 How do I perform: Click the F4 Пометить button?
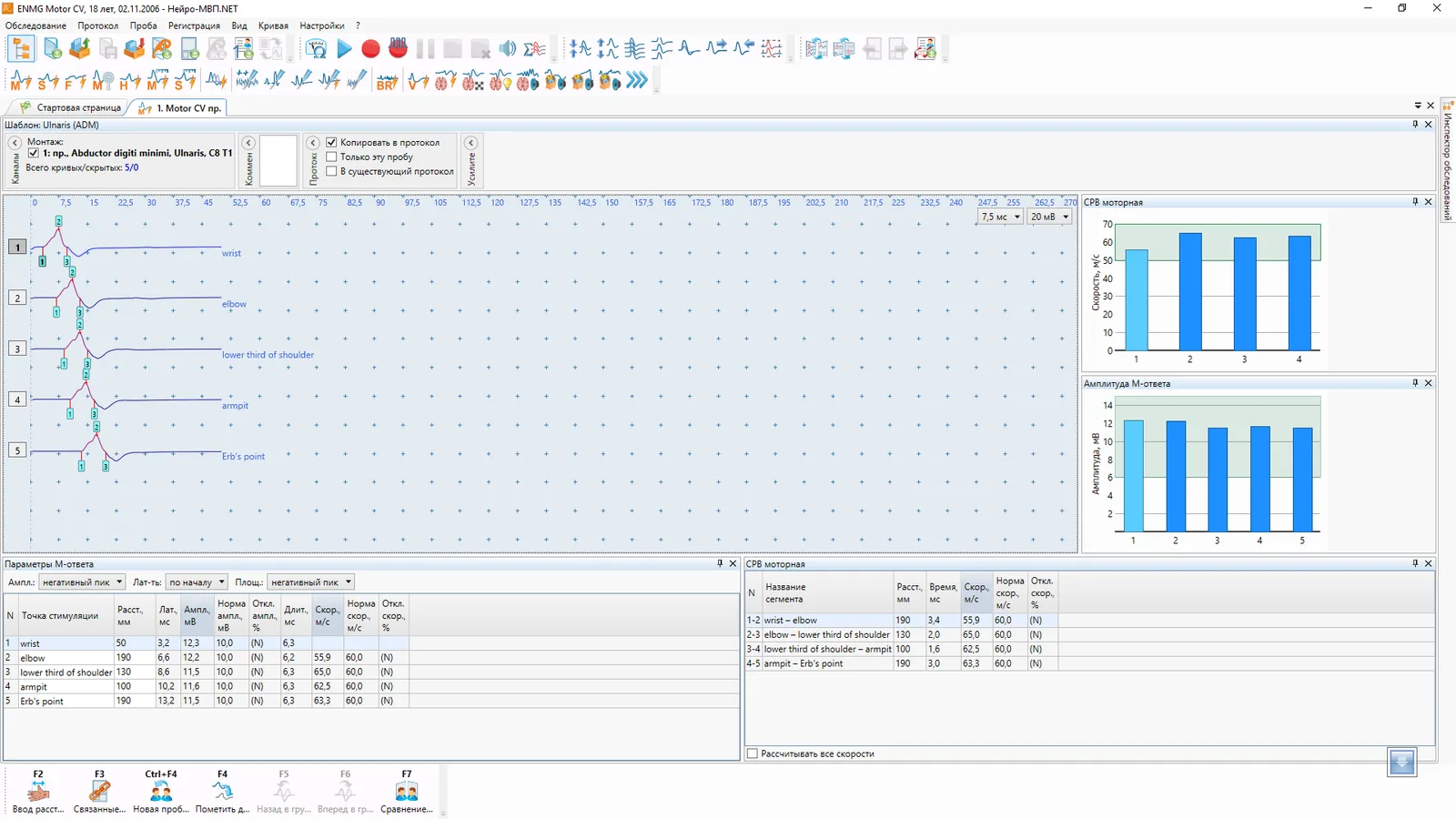point(222,792)
